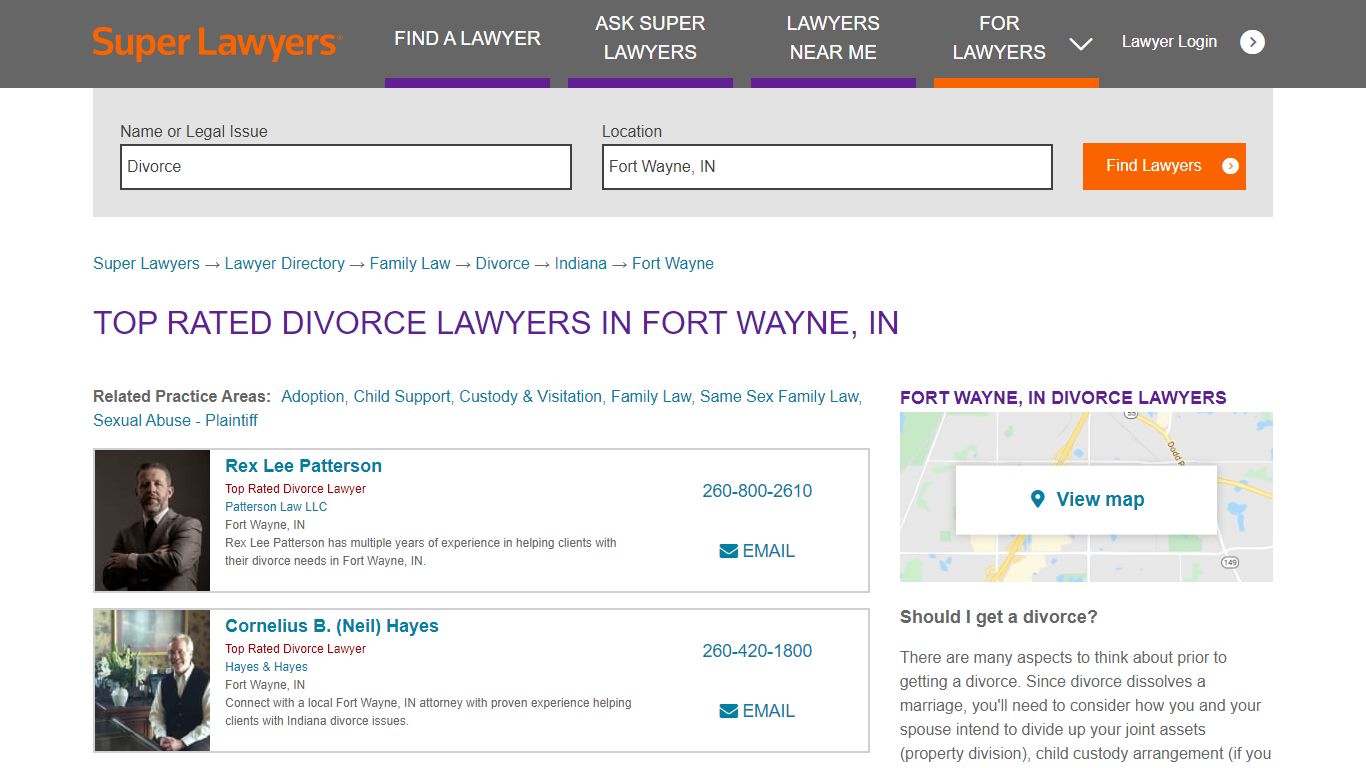Go to the Lawyer Directory breadcrumb
The height and width of the screenshot is (768, 1366).
[x=284, y=264]
